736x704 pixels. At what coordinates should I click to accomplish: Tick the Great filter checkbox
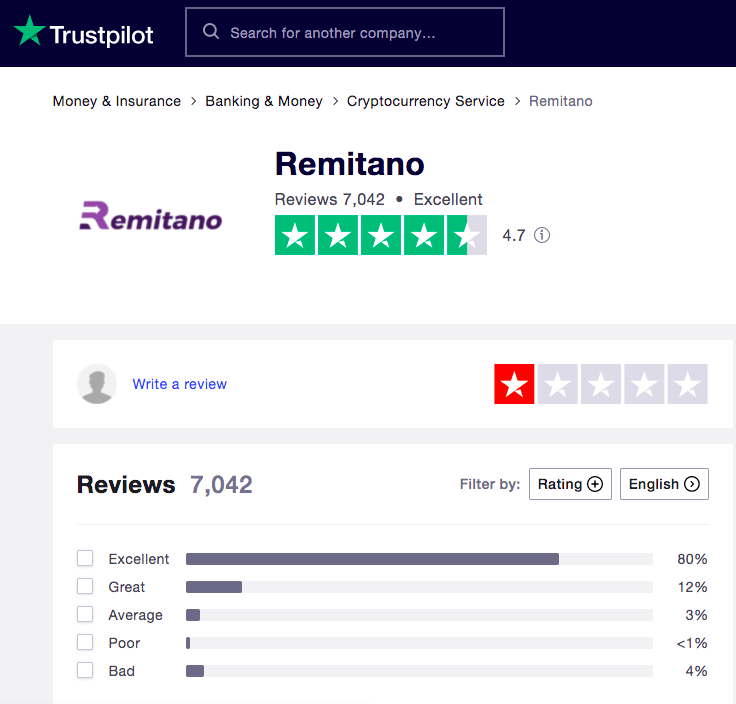pos(85,586)
